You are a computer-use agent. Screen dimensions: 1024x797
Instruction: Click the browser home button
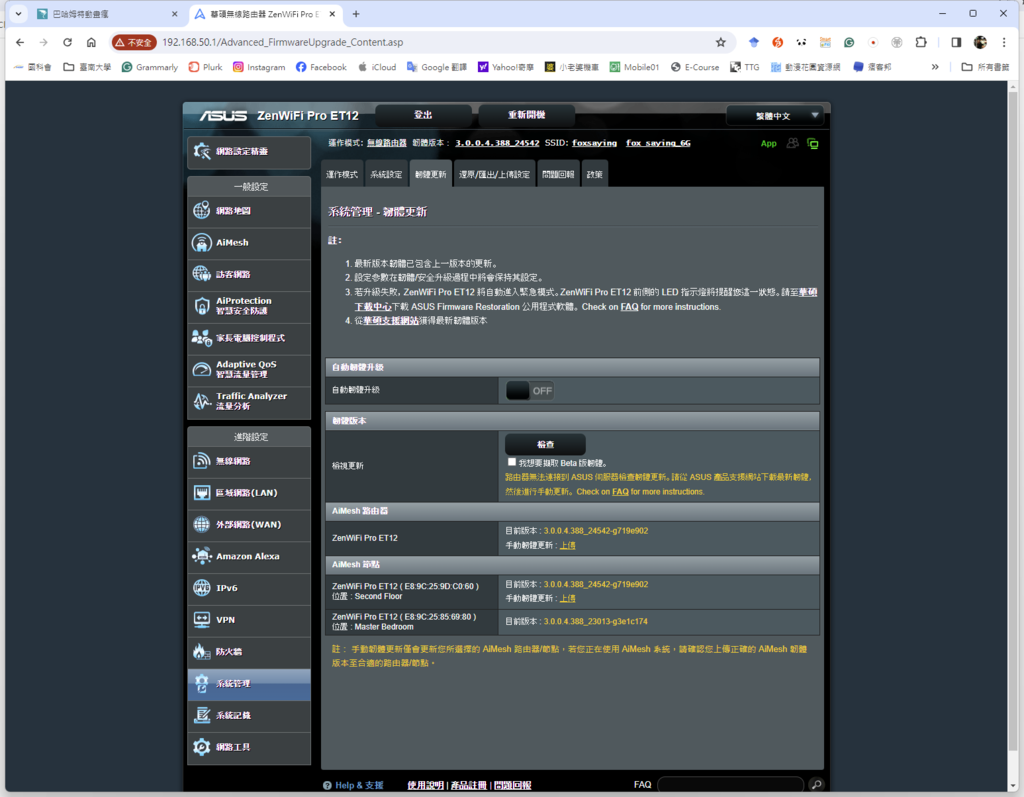91,42
